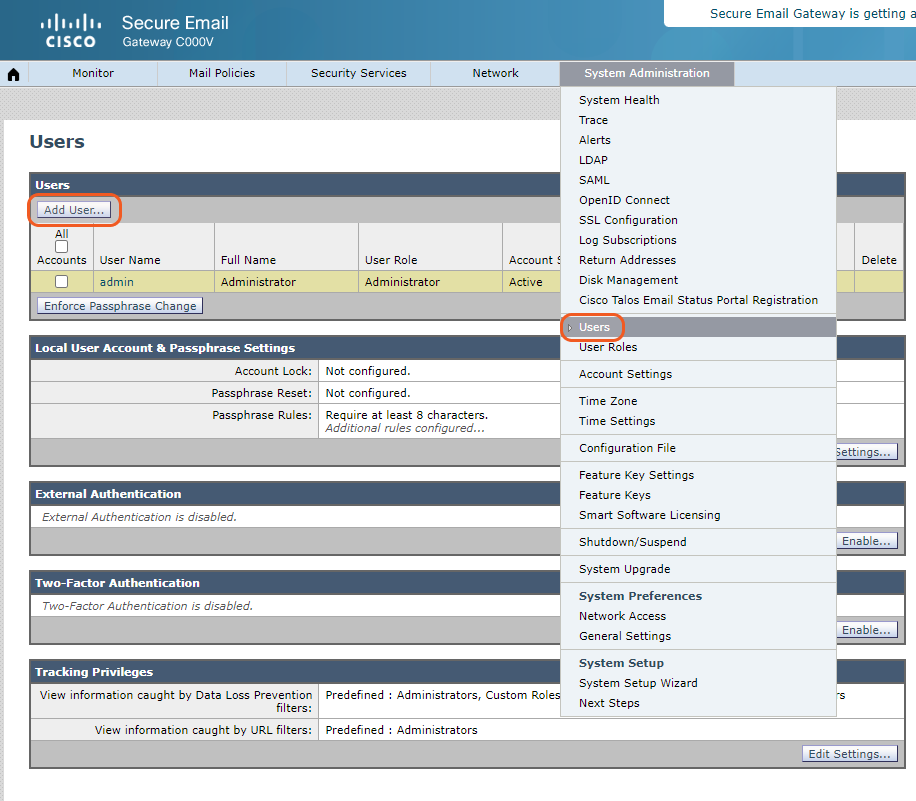Select the admin user checkbox
Screen dimensions: 916x801
(x=61, y=282)
